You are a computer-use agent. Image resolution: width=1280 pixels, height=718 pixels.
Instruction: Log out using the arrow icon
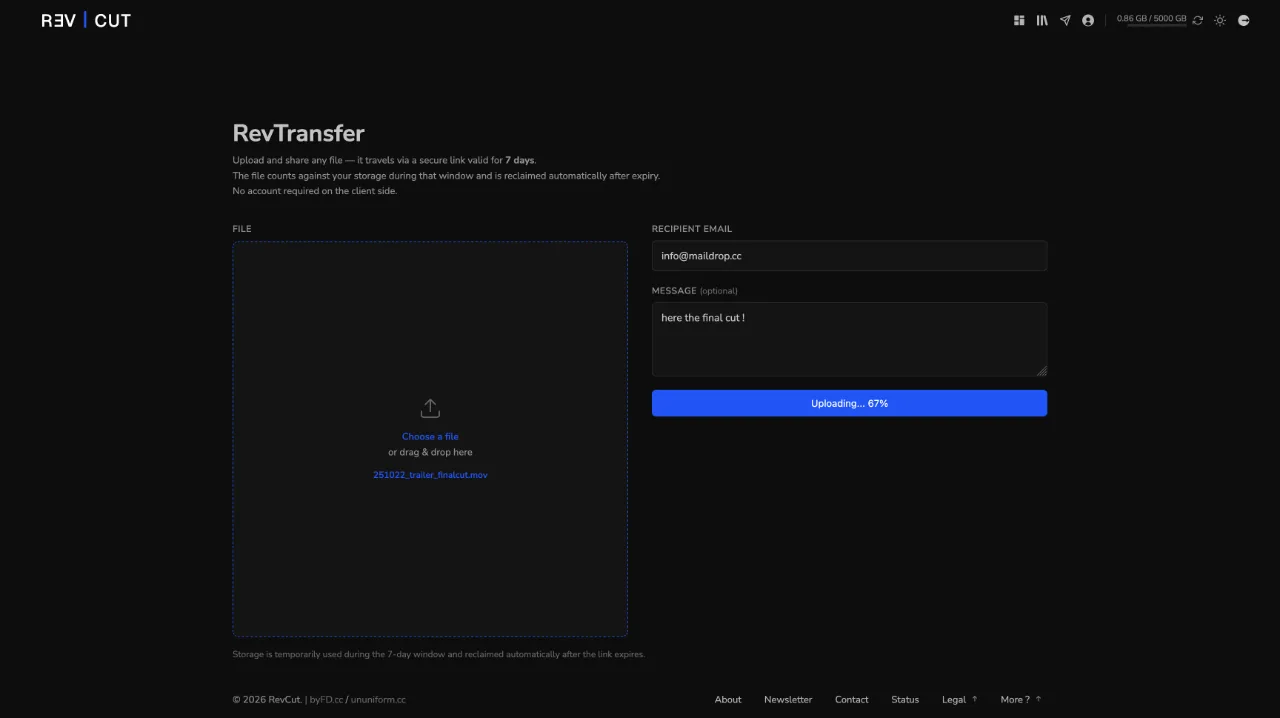click(1244, 20)
